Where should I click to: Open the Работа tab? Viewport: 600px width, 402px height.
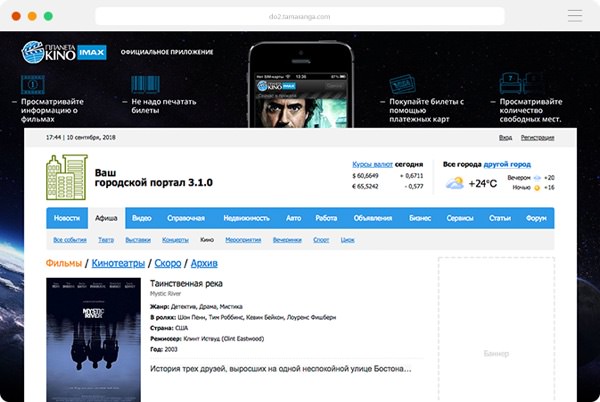(326, 218)
